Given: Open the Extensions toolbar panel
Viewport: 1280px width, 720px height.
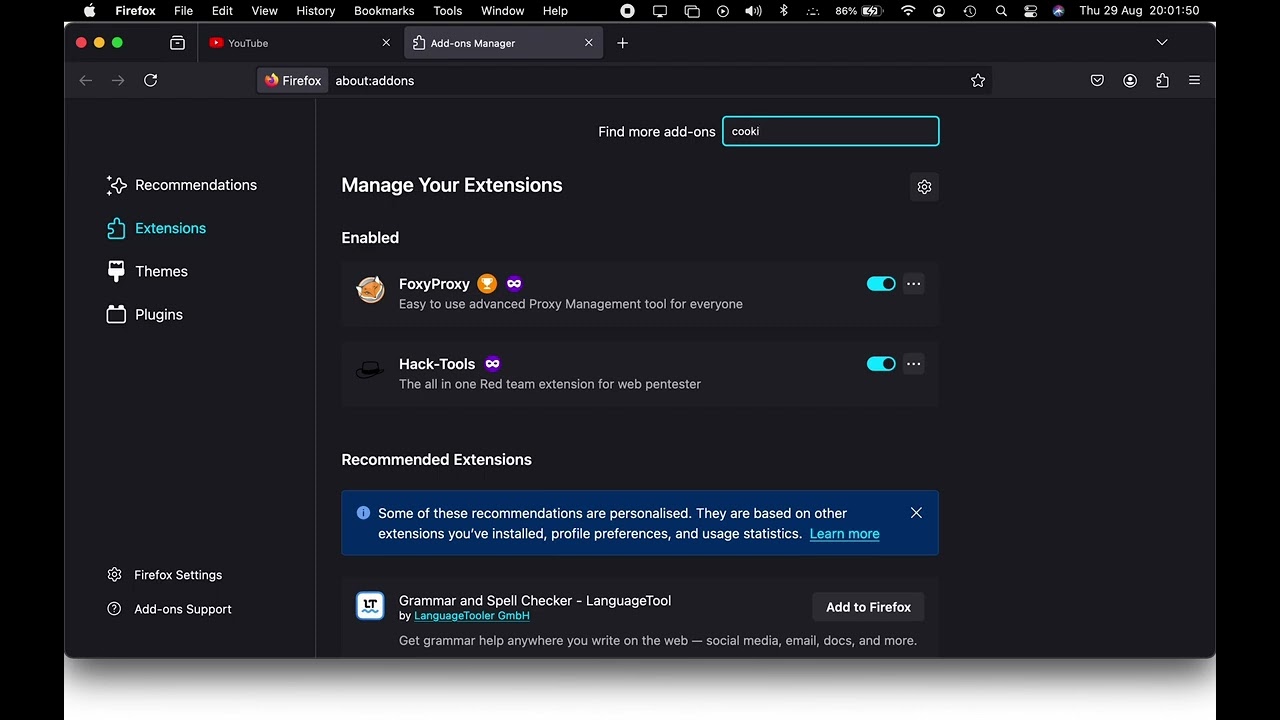Looking at the screenshot, I should 1162,80.
